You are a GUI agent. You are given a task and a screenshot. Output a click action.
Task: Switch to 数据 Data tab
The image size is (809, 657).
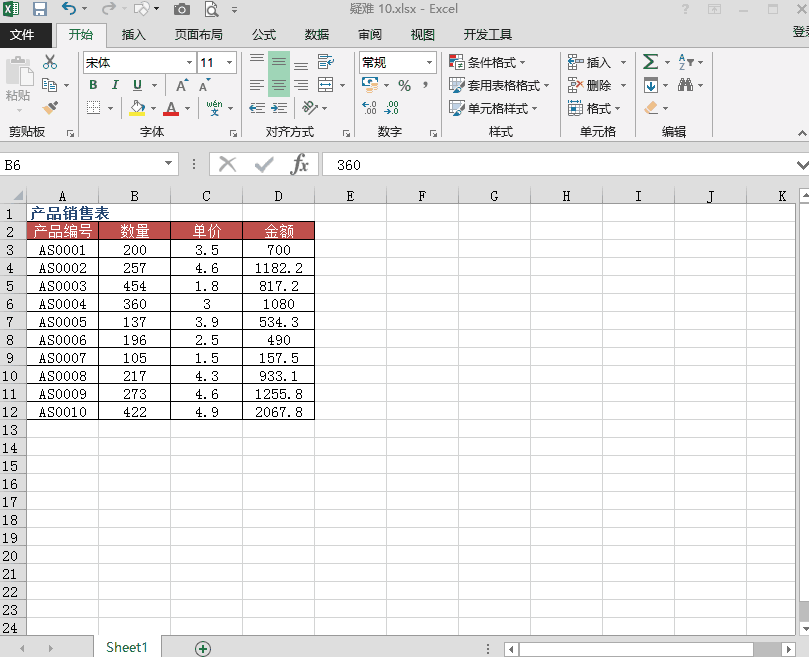pos(316,35)
